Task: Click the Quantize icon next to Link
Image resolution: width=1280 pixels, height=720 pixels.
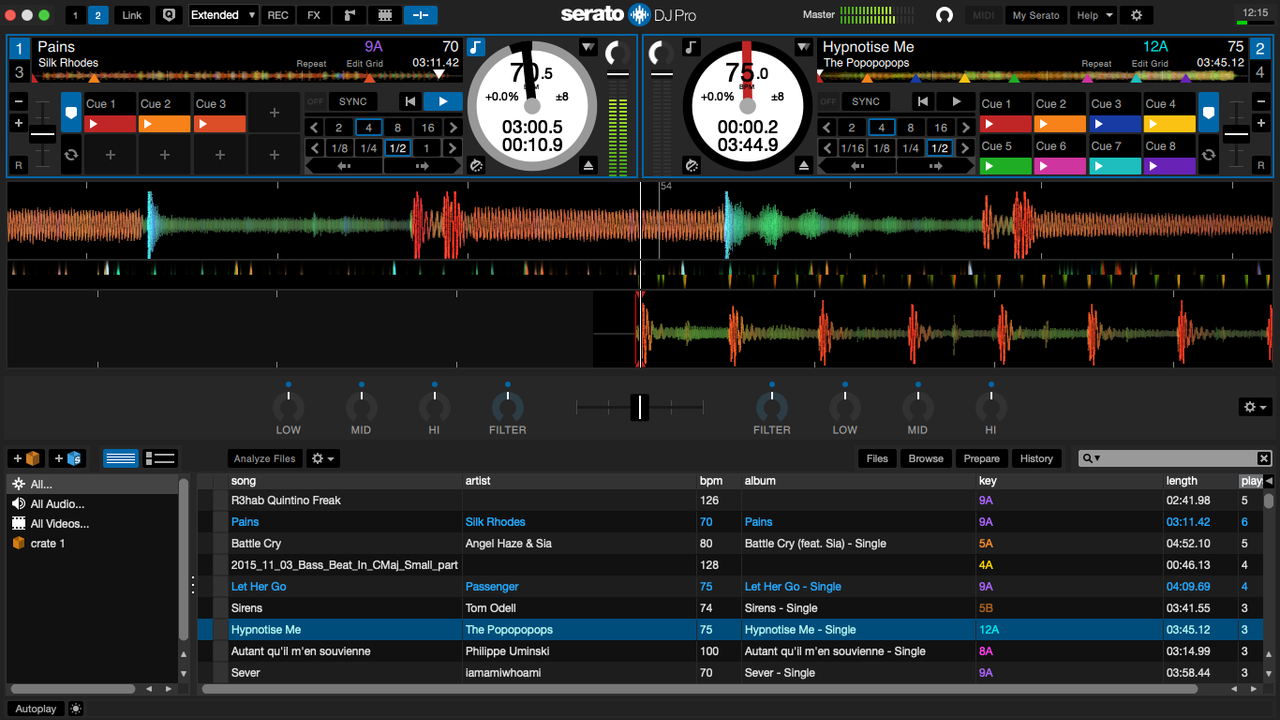Action: 168,15
